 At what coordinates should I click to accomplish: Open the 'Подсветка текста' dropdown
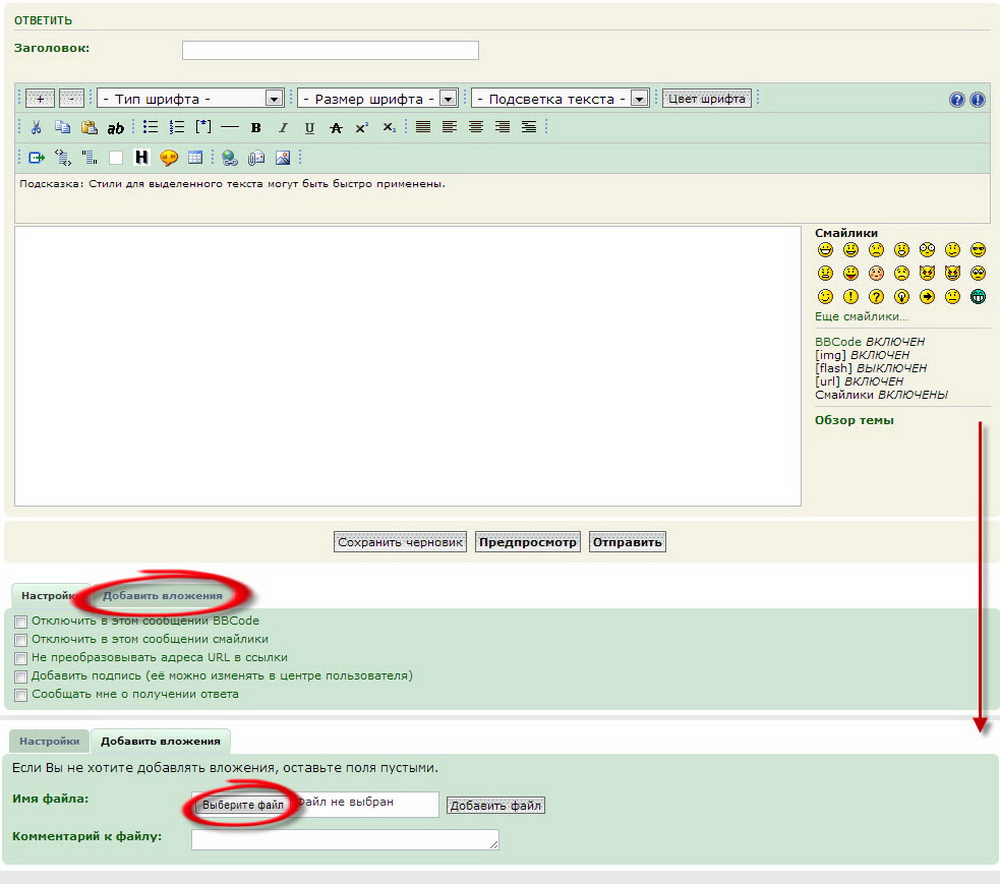559,99
